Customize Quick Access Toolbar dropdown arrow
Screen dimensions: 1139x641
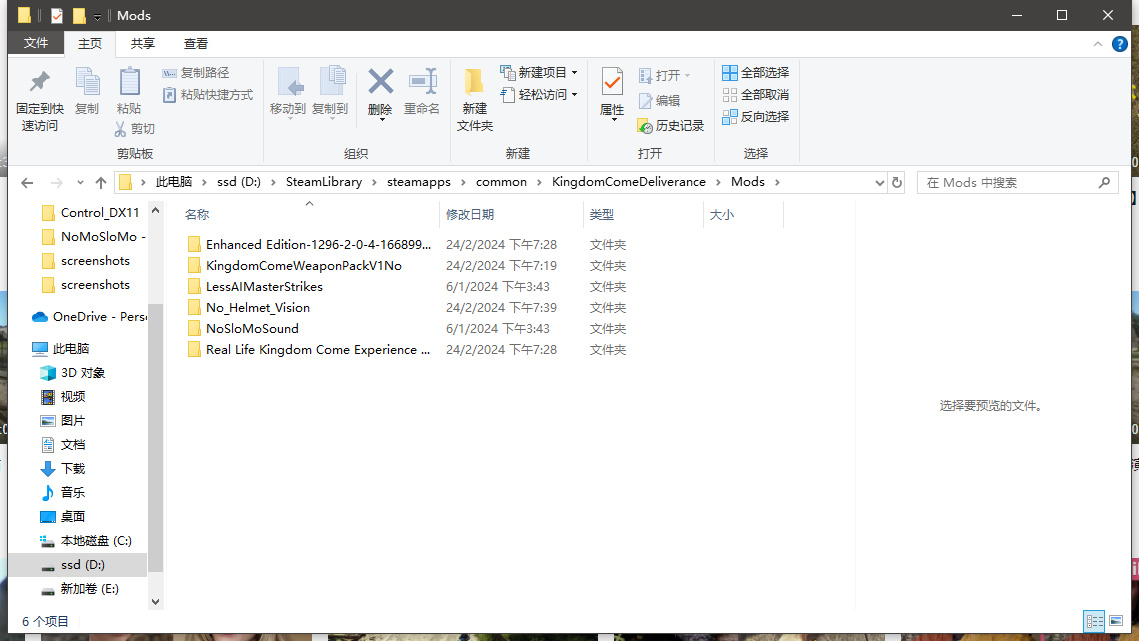click(x=97, y=16)
